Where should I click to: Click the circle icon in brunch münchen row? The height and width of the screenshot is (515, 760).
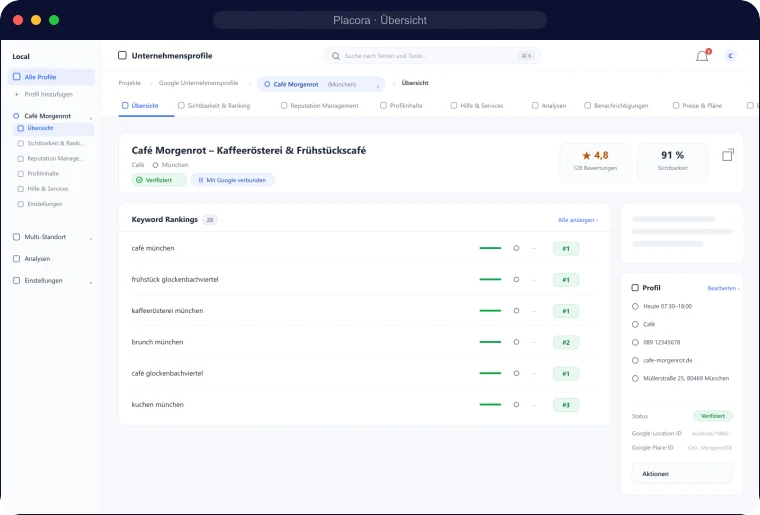pos(516,342)
